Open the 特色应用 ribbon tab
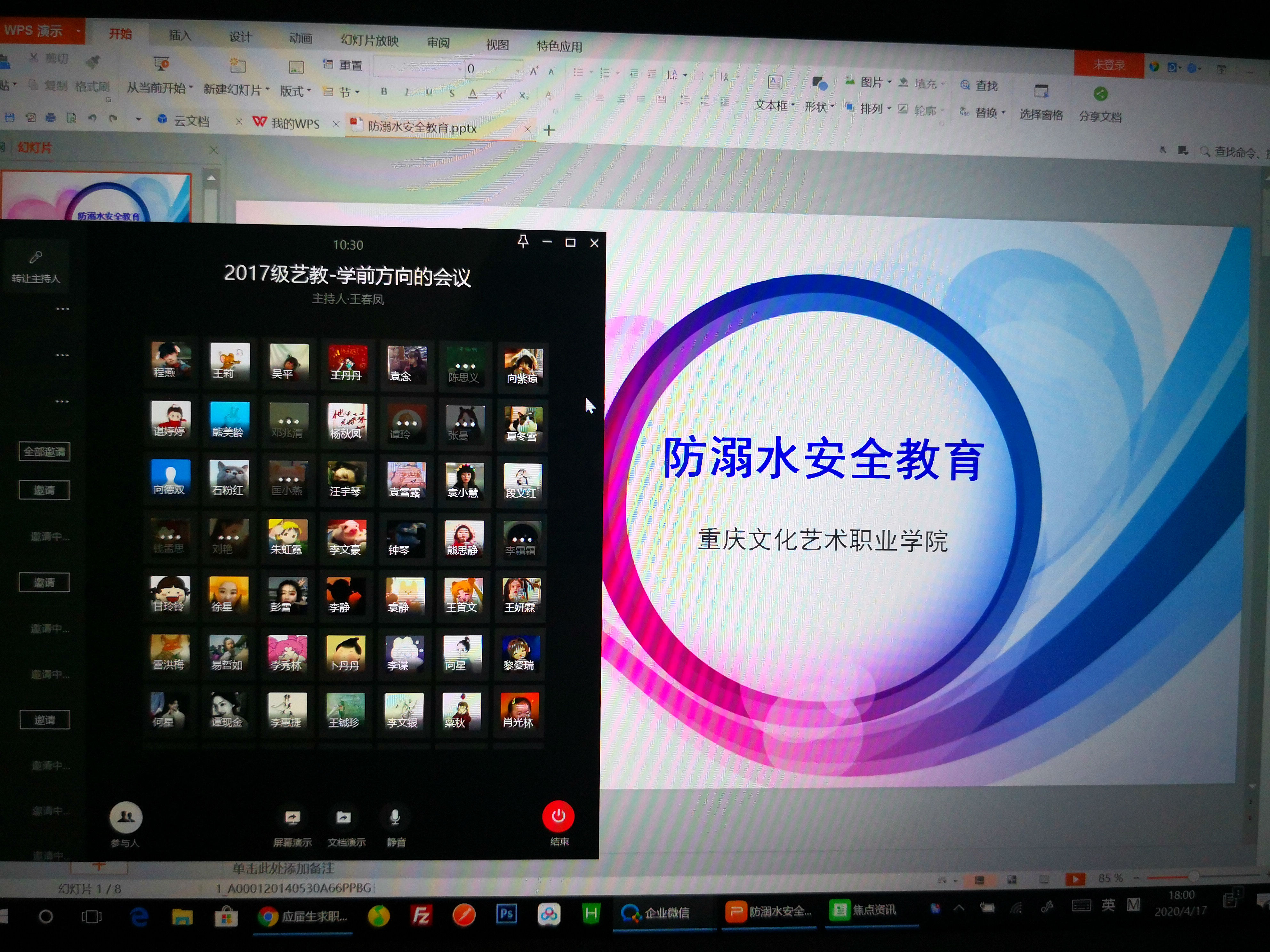Image resolution: width=1270 pixels, height=952 pixels. click(559, 46)
